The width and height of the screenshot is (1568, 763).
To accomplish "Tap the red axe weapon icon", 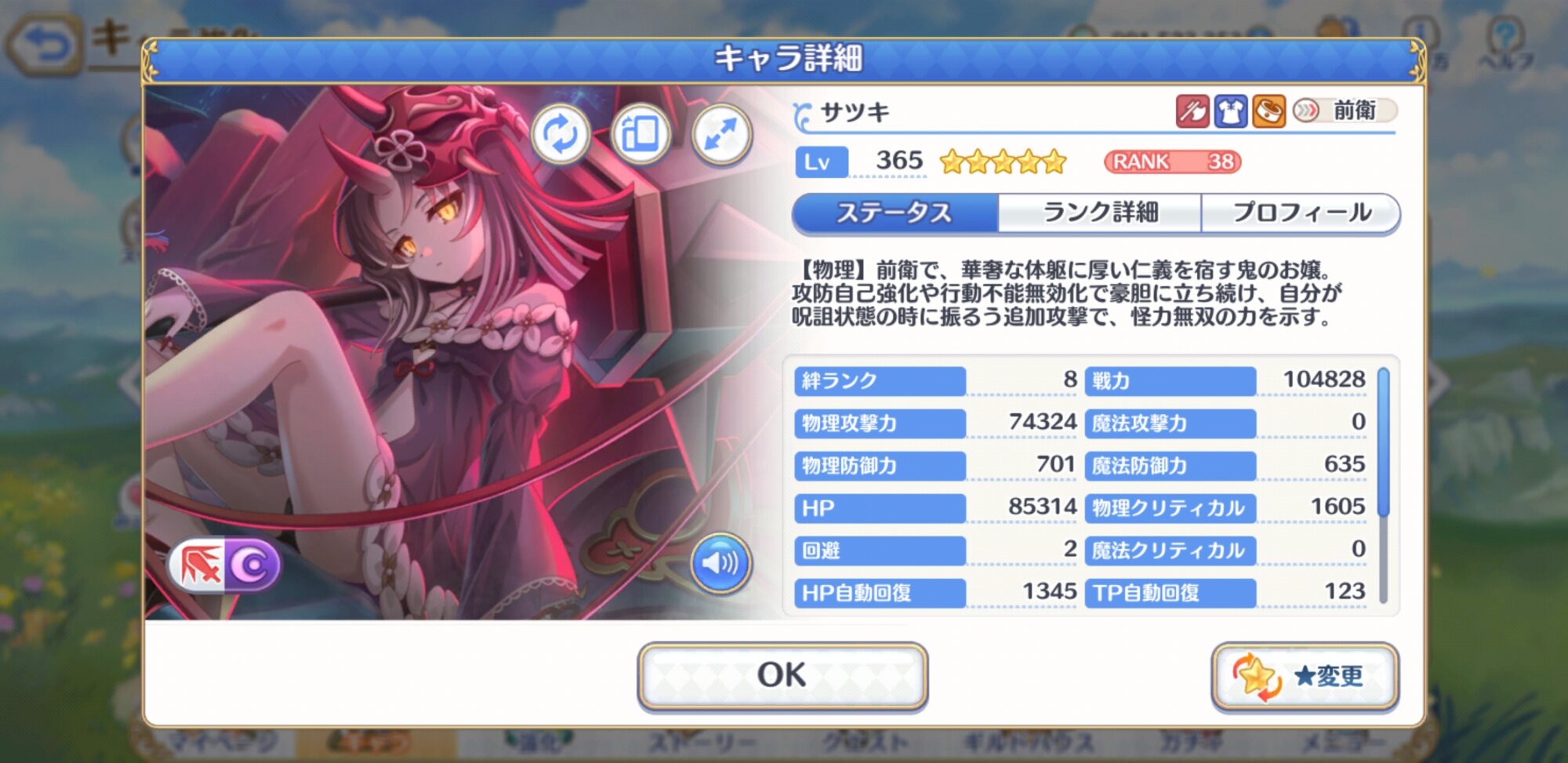I will pos(1192,111).
